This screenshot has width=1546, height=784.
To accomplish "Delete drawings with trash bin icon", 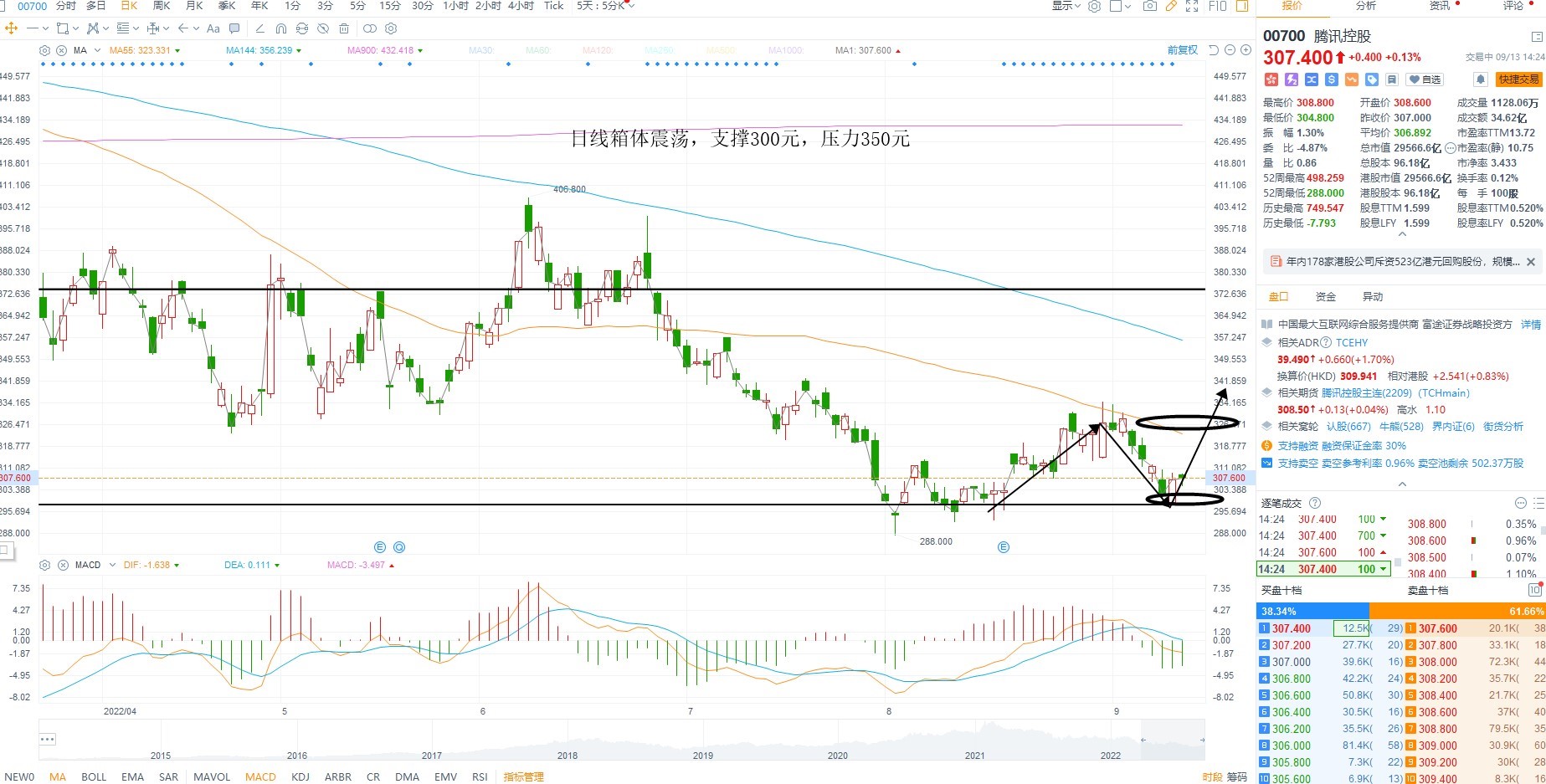I will coord(344,28).
